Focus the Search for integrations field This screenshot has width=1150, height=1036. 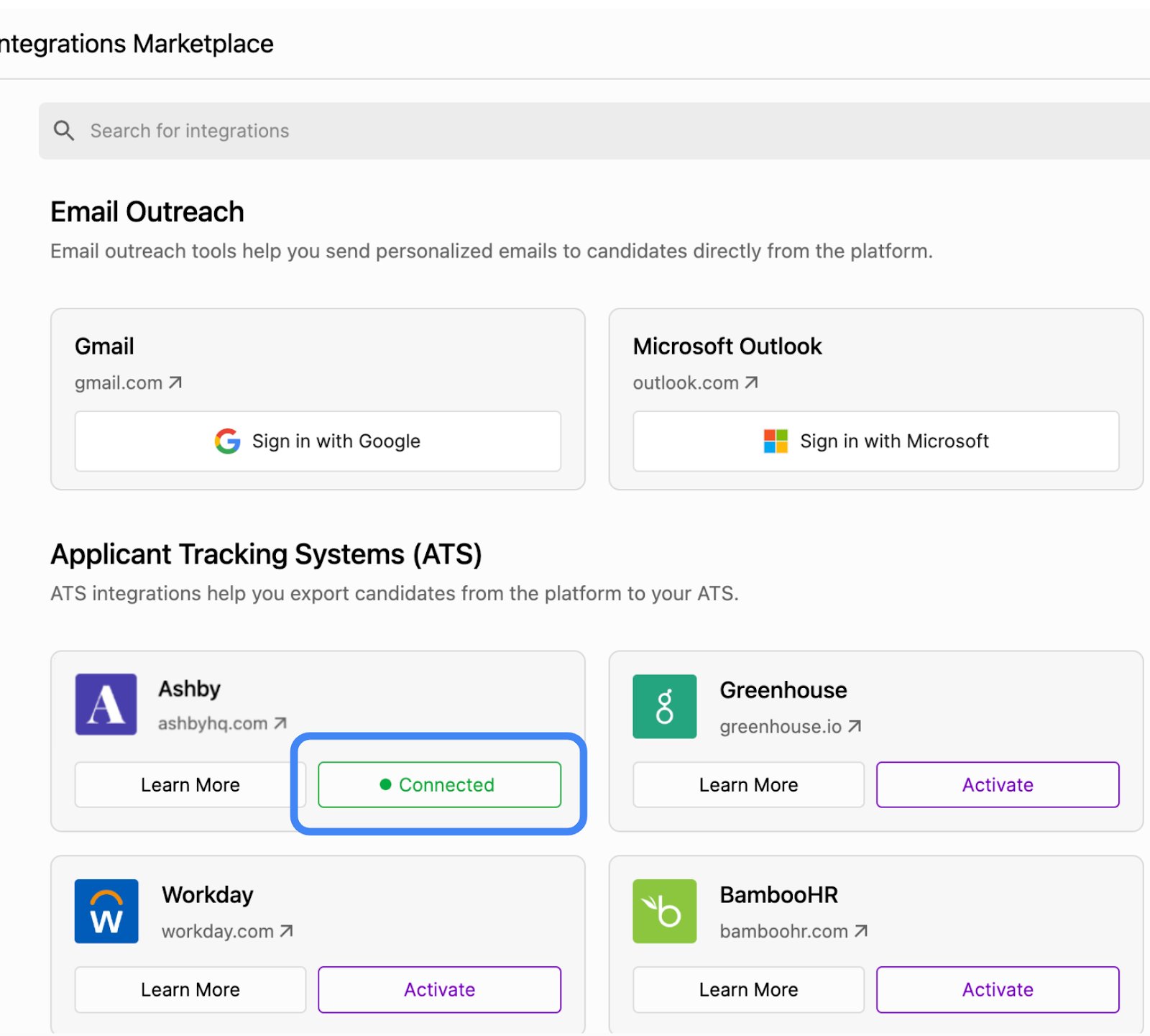click(594, 131)
